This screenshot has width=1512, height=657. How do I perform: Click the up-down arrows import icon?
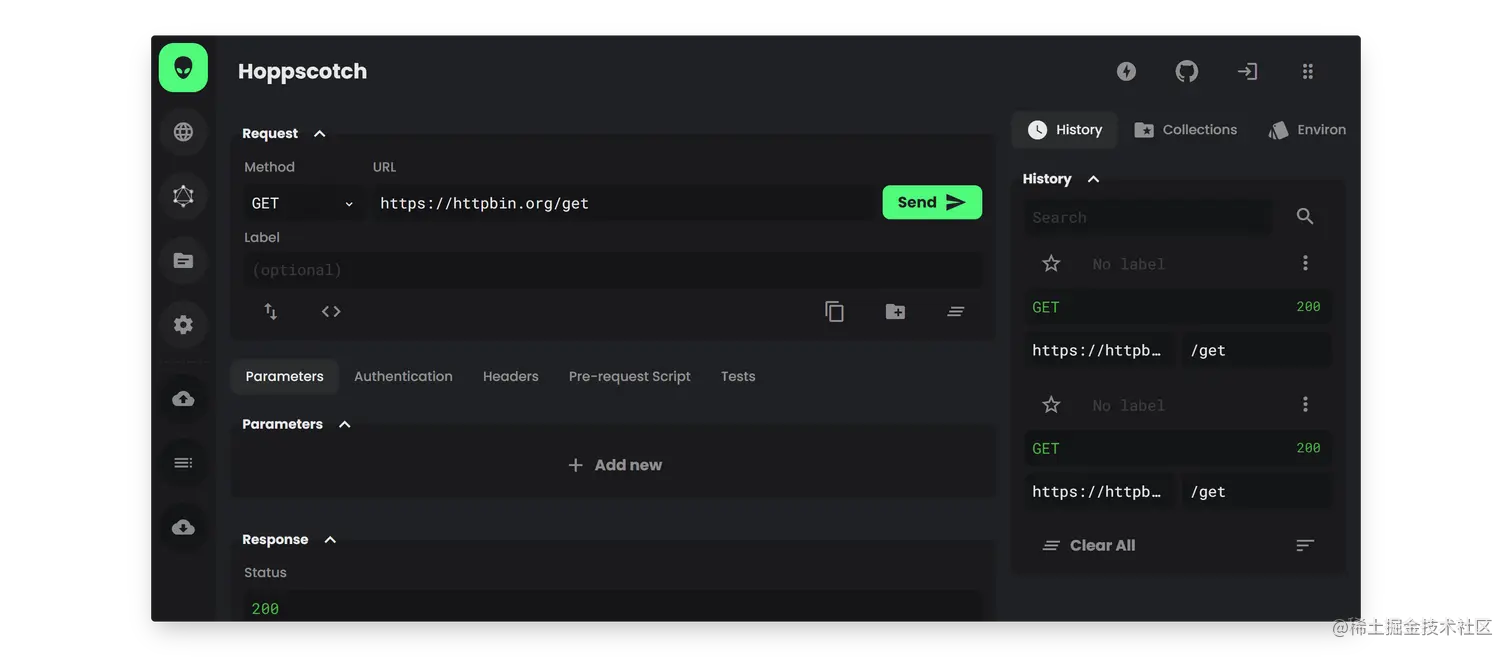[x=270, y=311]
